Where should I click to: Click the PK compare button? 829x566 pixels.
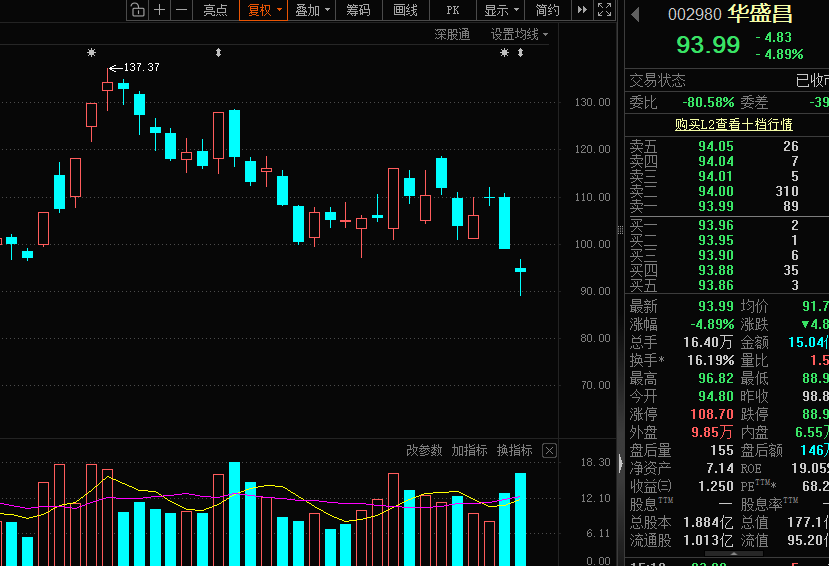click(453, 10)
